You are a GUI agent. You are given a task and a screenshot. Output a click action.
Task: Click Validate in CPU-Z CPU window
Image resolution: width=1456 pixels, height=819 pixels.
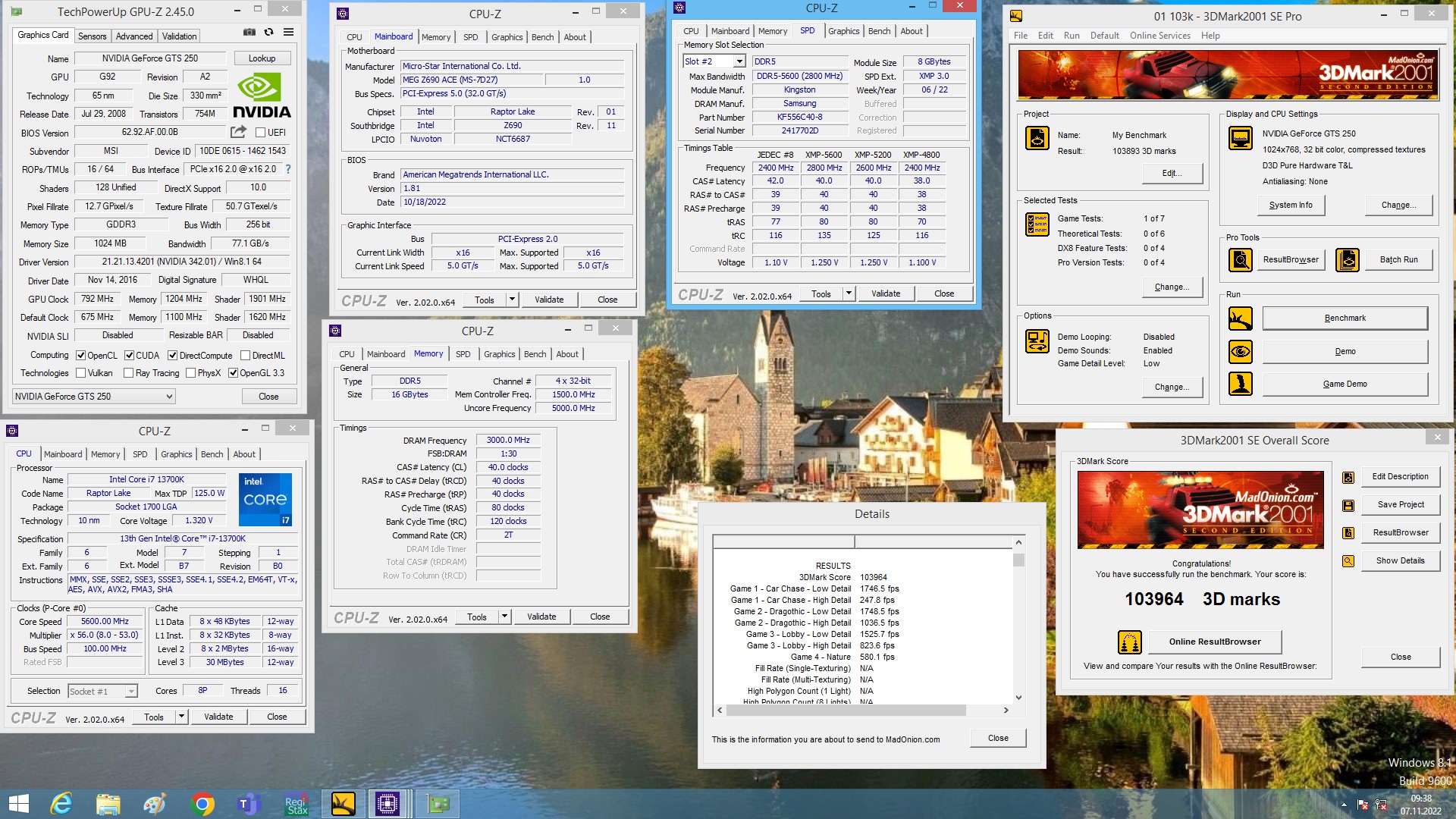(218, 717)
